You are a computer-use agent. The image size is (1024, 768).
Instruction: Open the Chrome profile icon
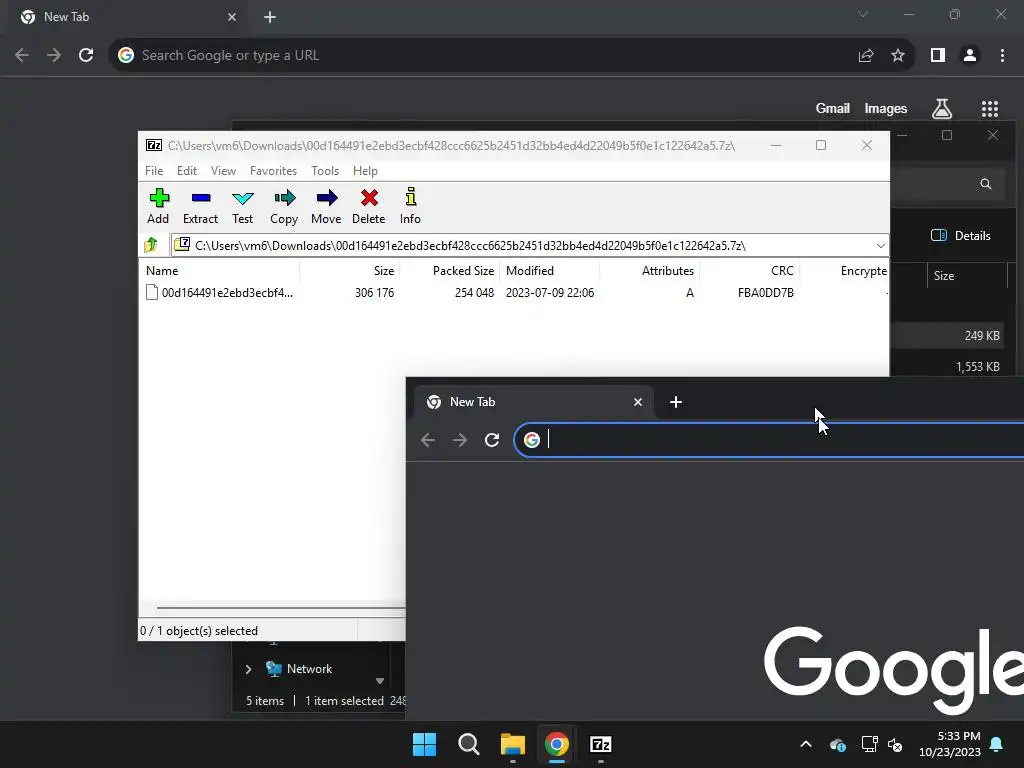click(970, 56)
